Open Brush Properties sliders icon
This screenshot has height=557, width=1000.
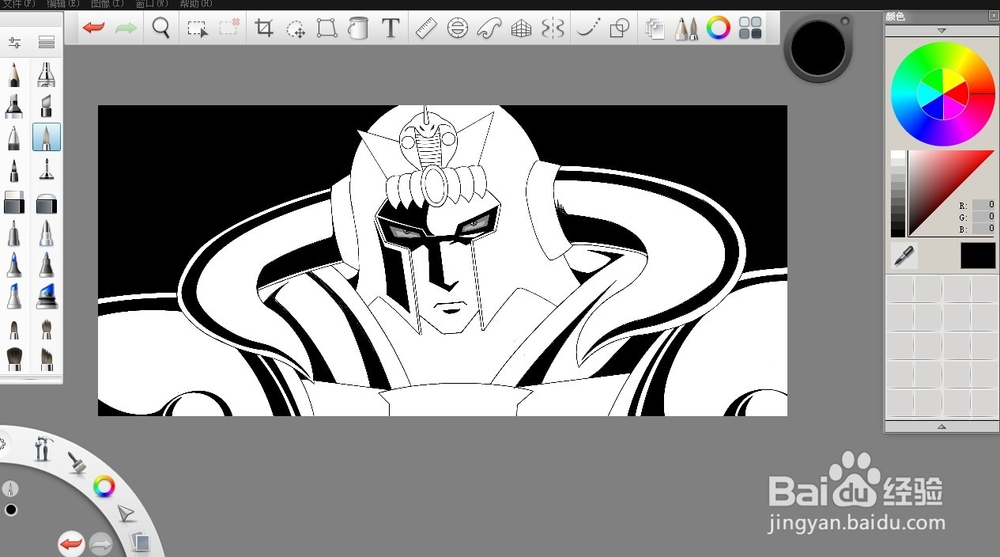pyautogui.click(x=15, y=43)
